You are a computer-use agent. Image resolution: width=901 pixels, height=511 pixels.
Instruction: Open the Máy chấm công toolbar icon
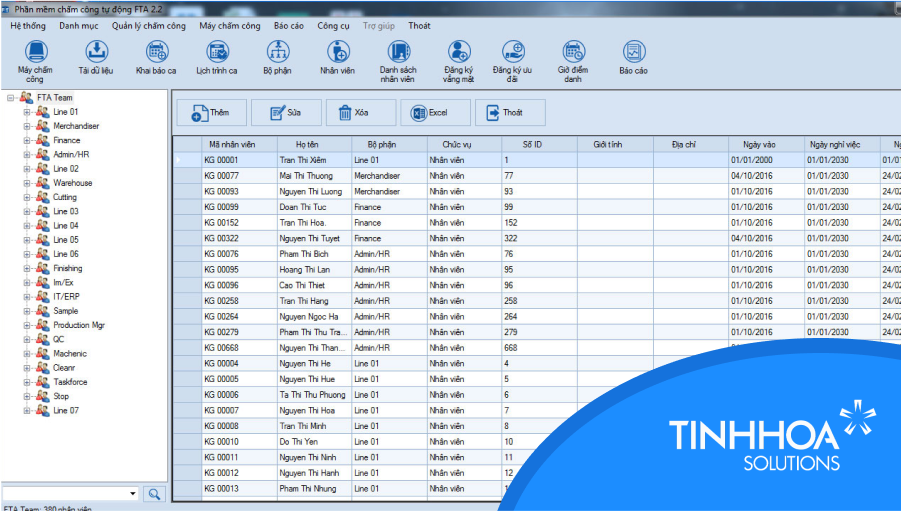36,52
